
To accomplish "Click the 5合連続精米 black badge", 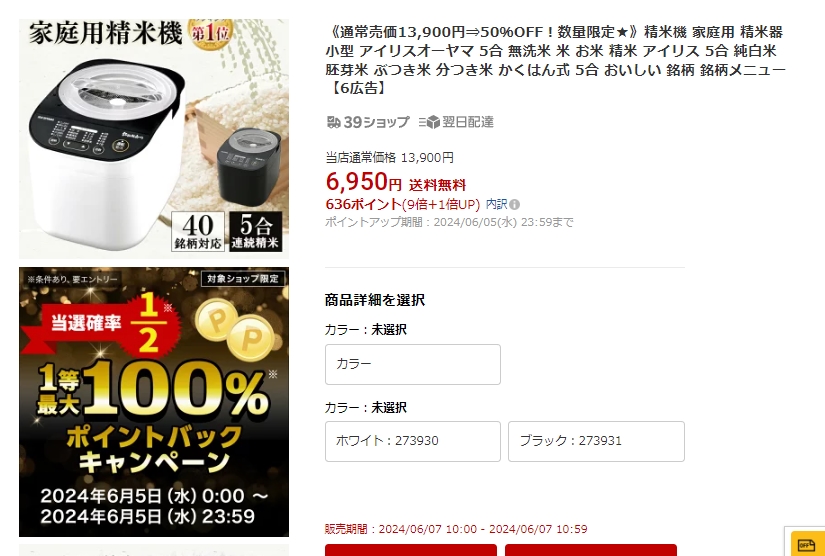I will tap(256, 231).
